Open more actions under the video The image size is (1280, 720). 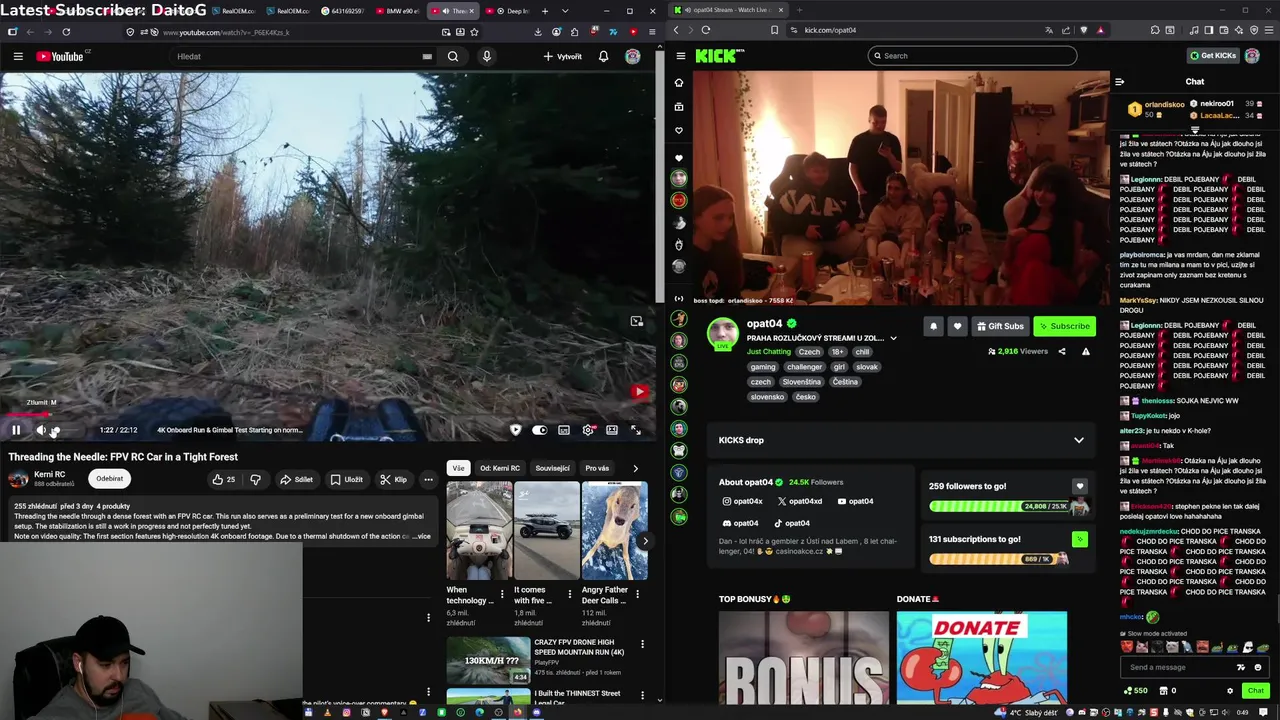pyautogui.click(x=428, y=479)
